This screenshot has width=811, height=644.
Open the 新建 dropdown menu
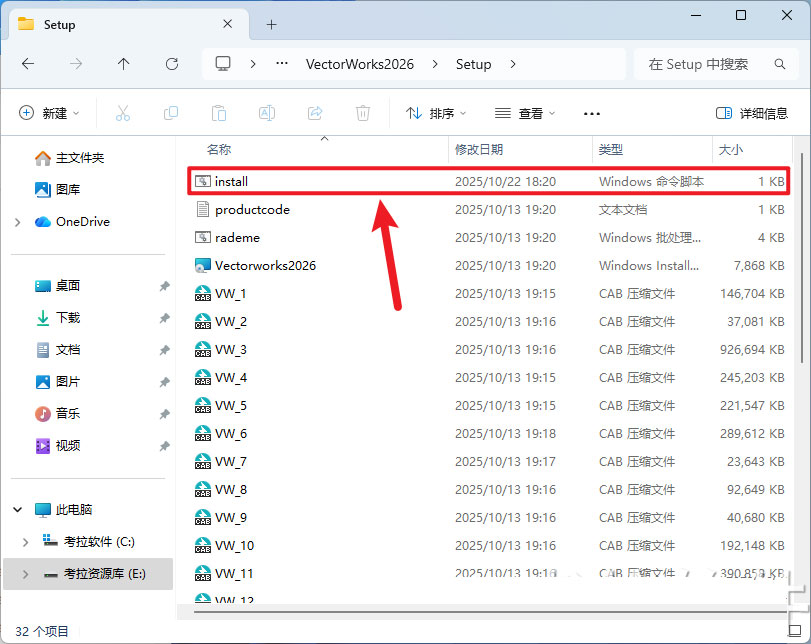[x=50, y=114]
